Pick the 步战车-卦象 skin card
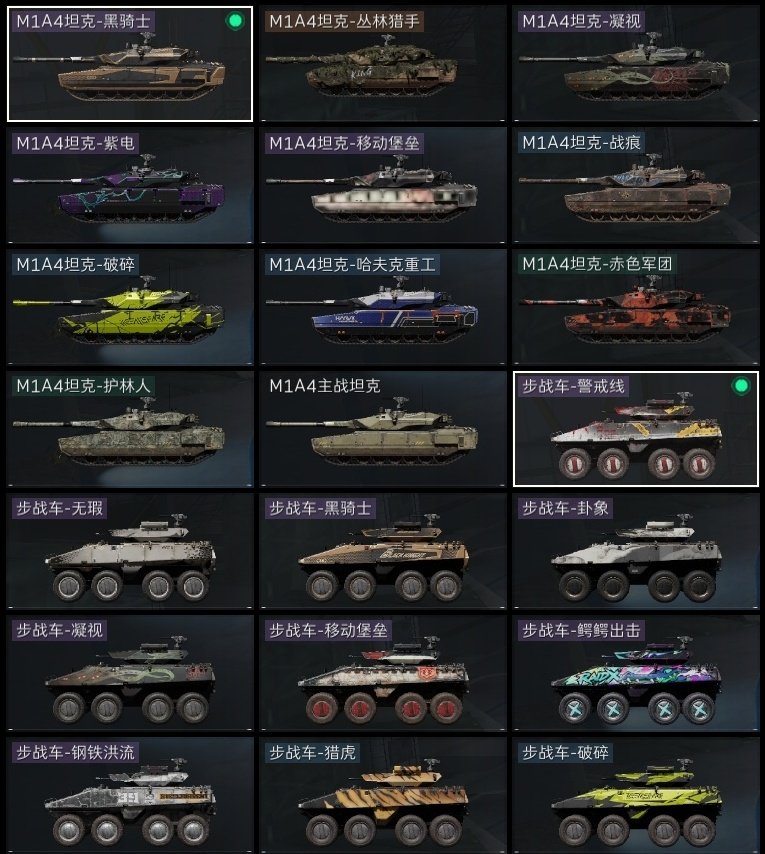Viewport: 765px width, 854px height. click(x=635, y=551)
